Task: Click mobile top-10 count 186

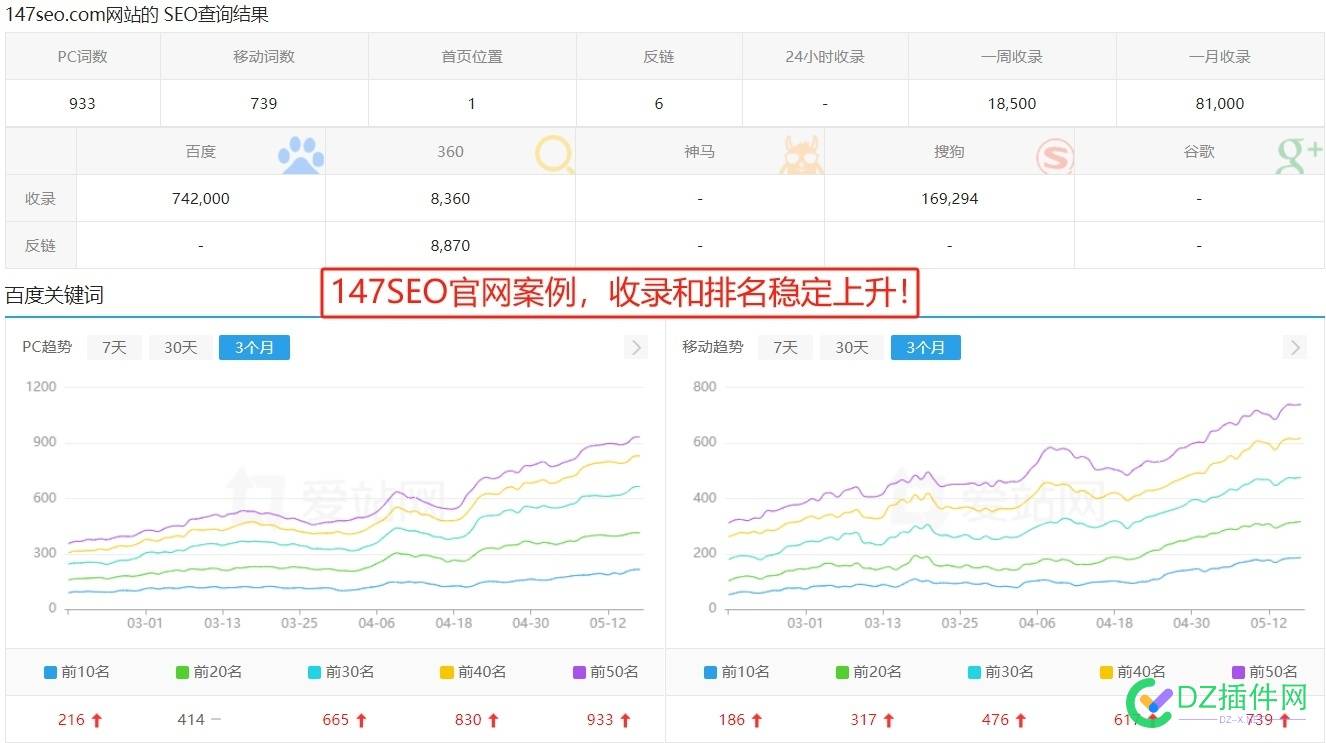Action: [732, 719]
